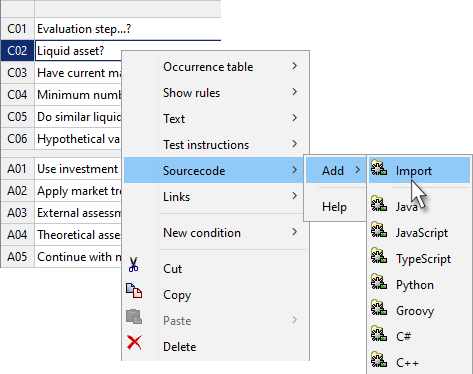
Task: Expand the Paste submenu arrow
Action: click(x=295, y=320)
